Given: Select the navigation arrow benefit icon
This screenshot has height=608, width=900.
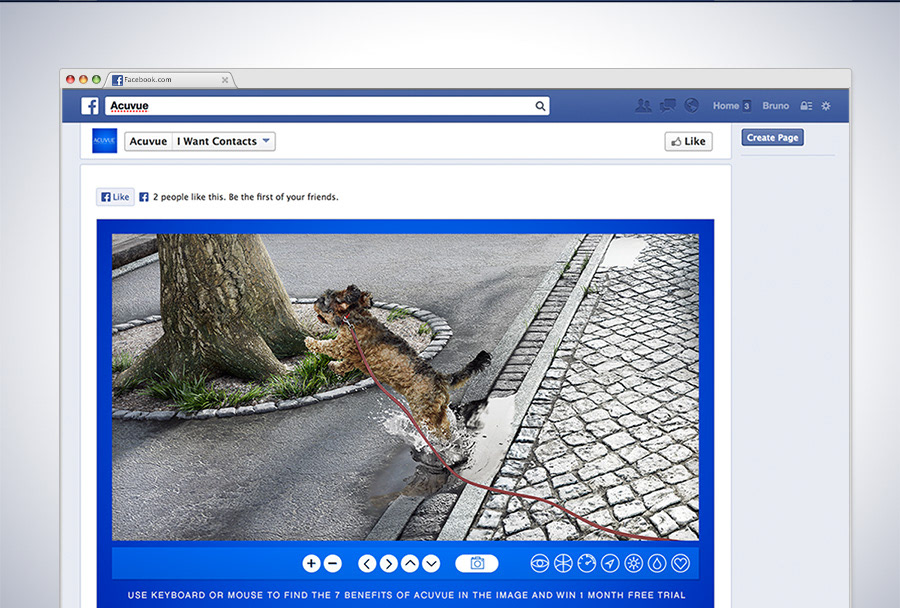Looking at the screenshot, I should (610, 564).
